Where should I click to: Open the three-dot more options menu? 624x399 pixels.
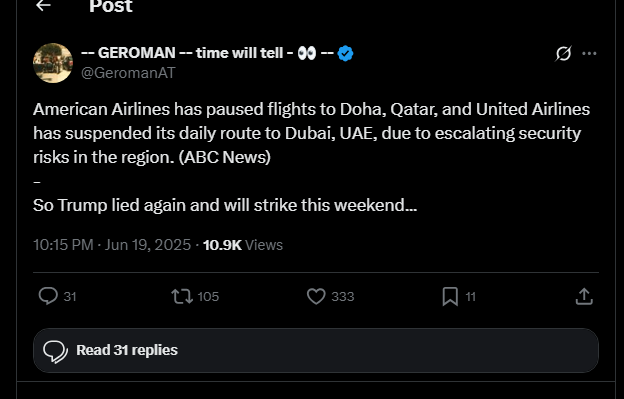click(x=589, y=53)
